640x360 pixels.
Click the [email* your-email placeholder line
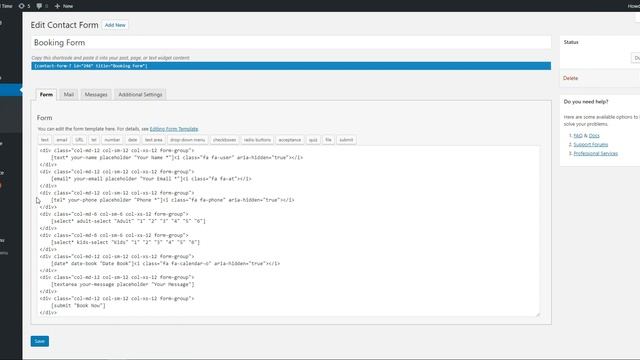151,179
